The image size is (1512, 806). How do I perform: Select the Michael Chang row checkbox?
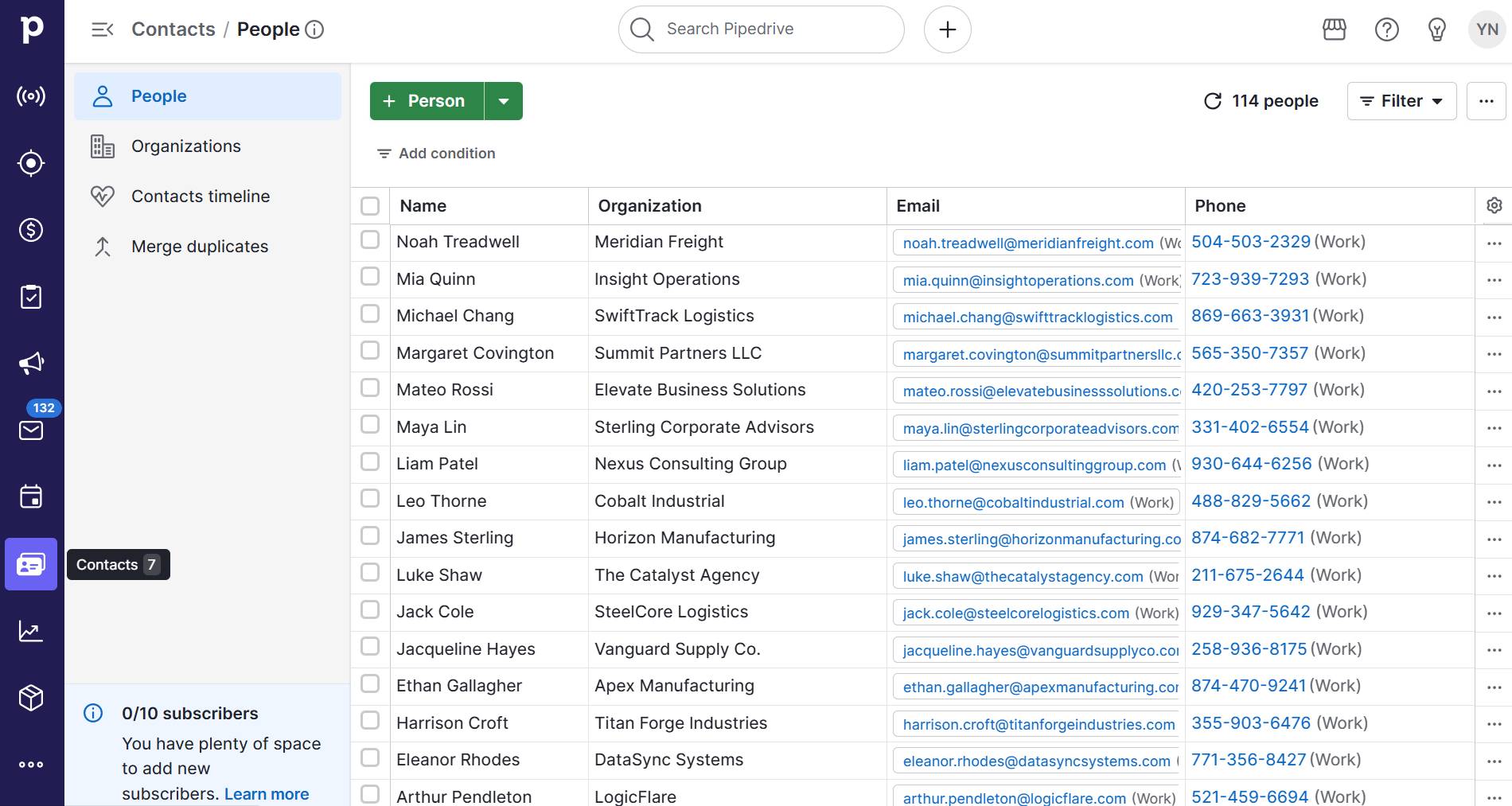click(x=370, y=313)
